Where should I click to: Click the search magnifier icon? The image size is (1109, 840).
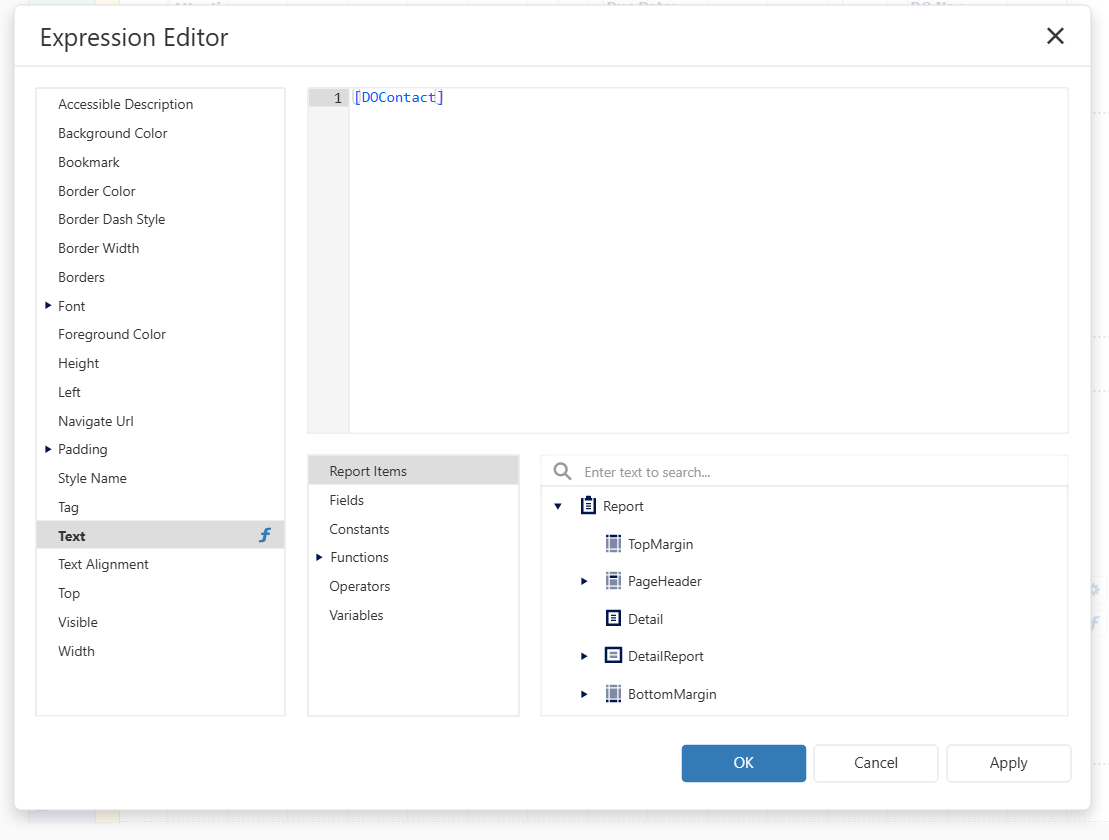[x=563, y=471]
